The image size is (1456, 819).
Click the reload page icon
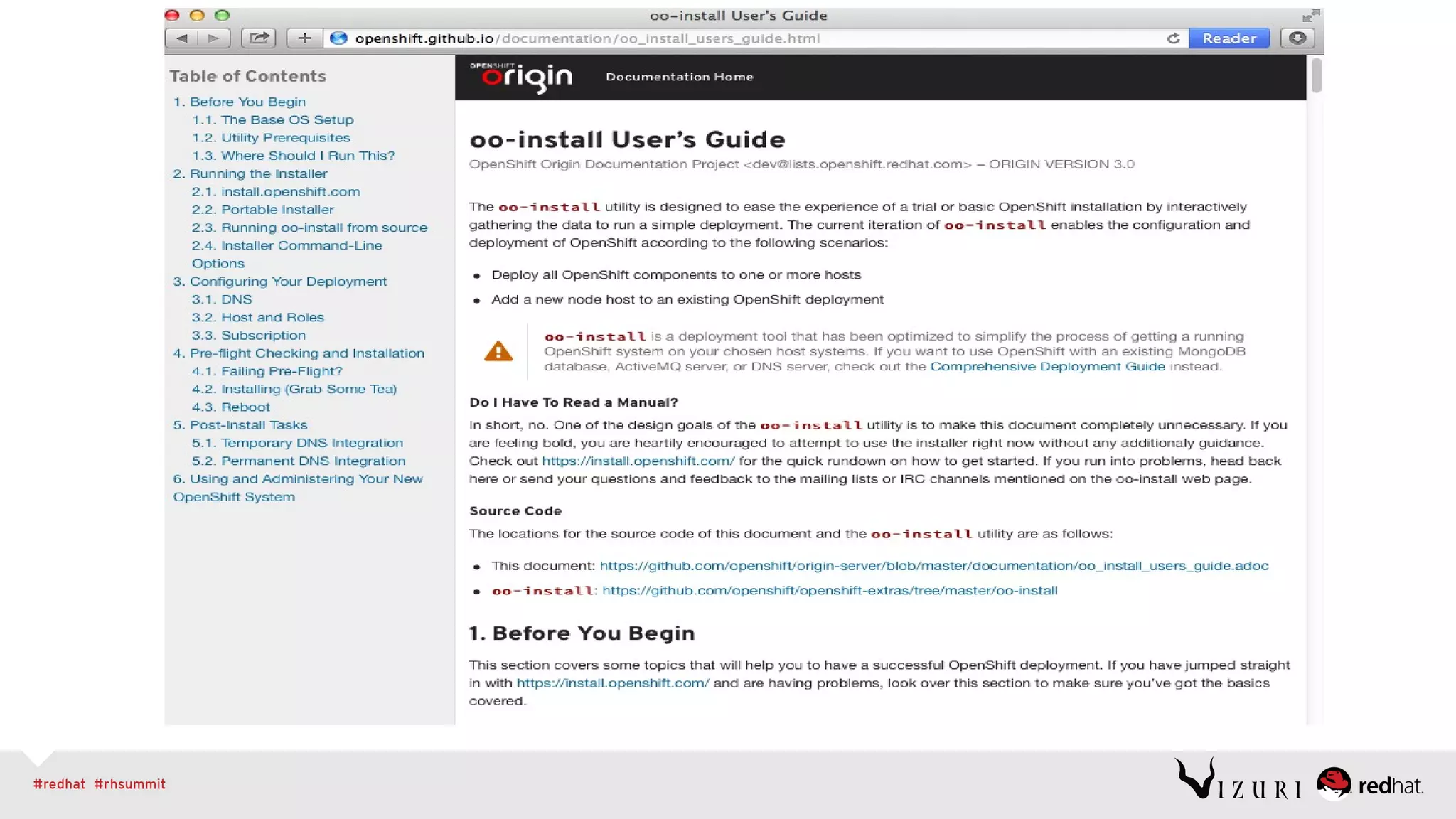(x=1173, y=38)
